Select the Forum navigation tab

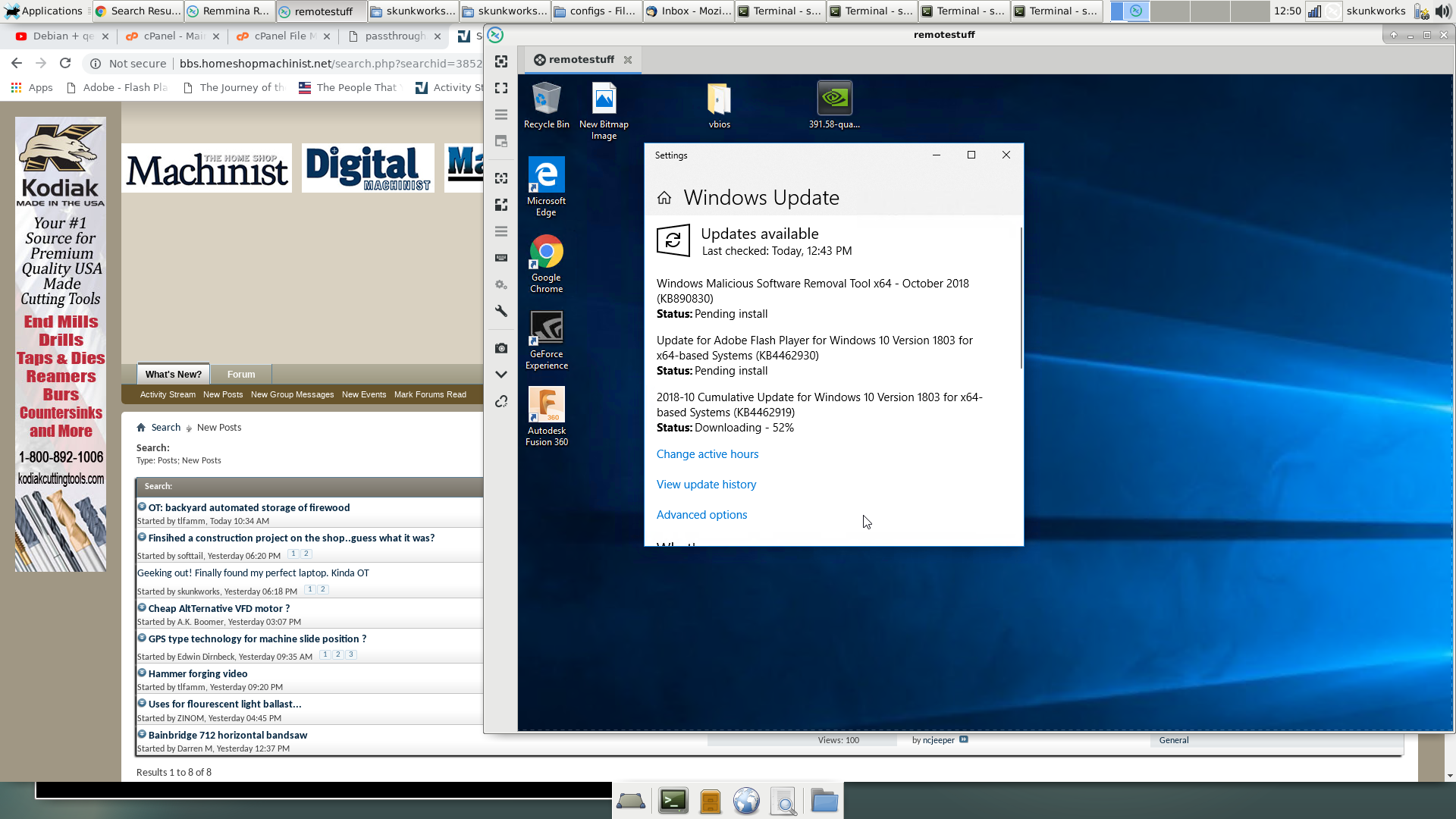point(241,375)
